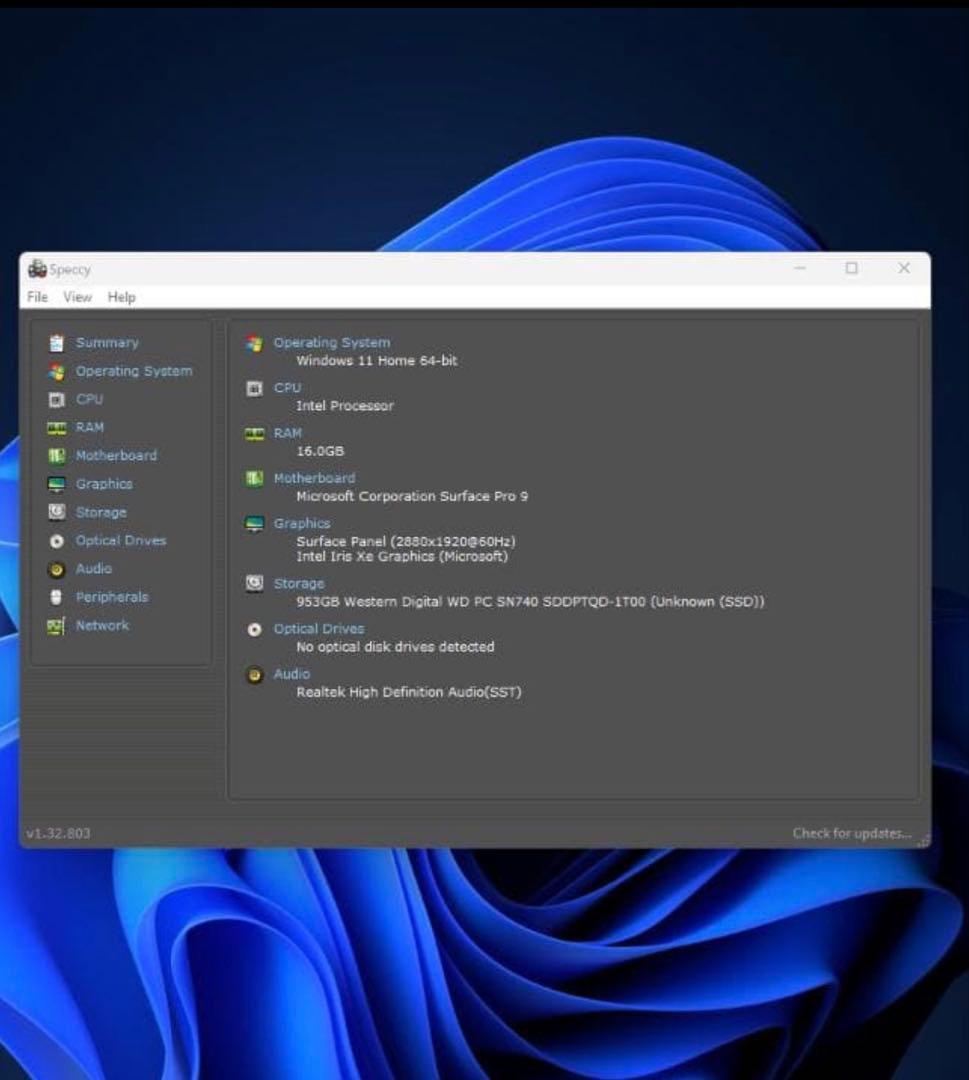Open the View menu
969x1080 pixels.
[77, 297]
